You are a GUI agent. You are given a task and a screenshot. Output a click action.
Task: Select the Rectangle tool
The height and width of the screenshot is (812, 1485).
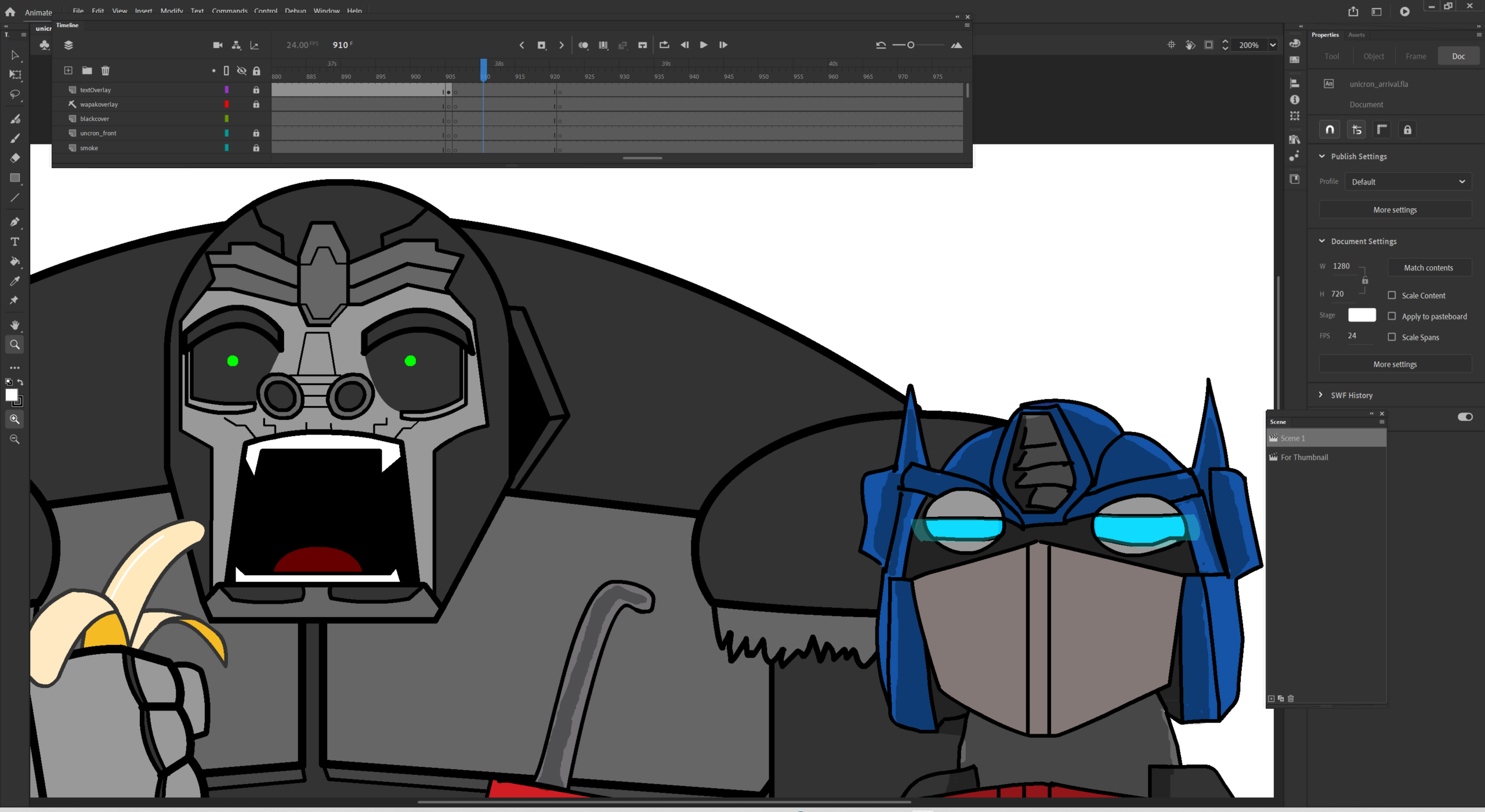tap(15, 178)
